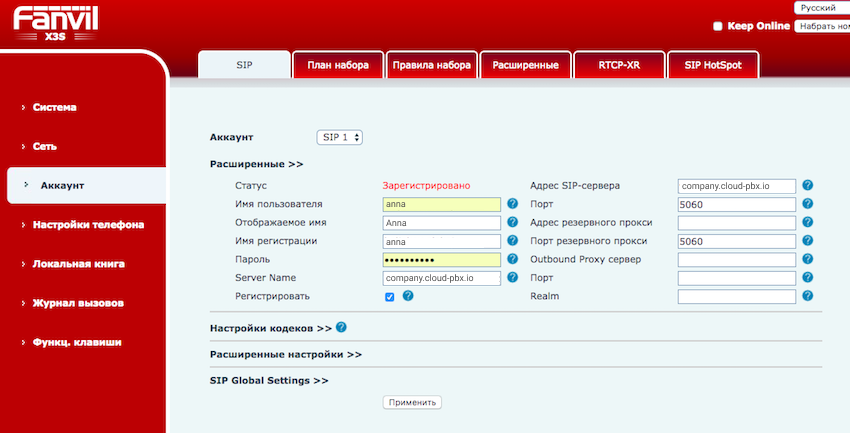Click help icon beside Server Name field
The width and height of the screenshot is (850, 433).
click(512, 278)
